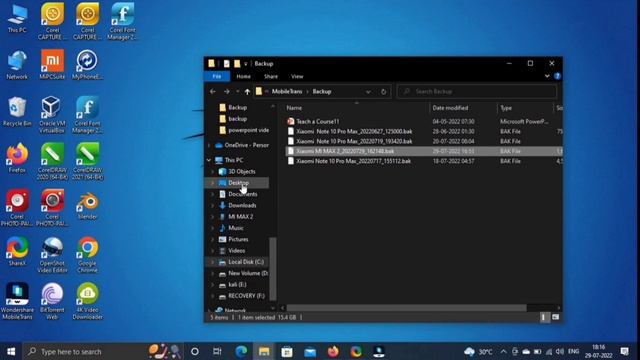Launch MiPCSuite from desktop
Screen dimensions: 640x360
(x=52, y=65)
